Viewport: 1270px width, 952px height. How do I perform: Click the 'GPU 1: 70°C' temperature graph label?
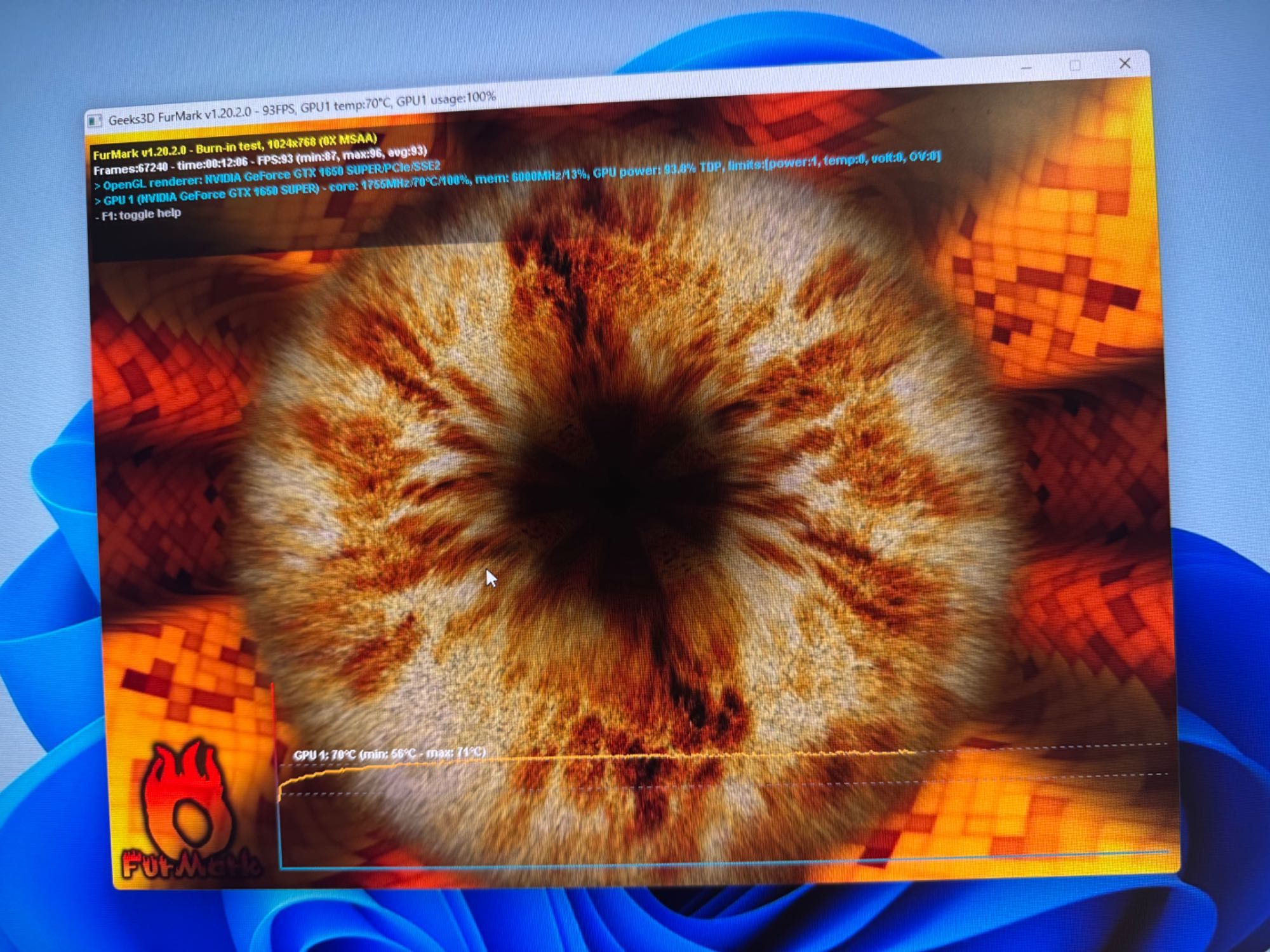point(389,754)
